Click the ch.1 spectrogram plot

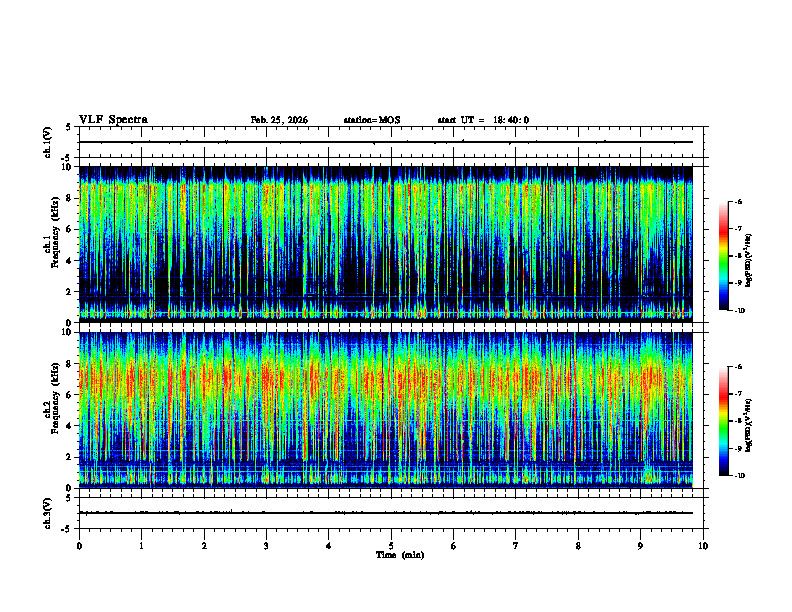pos(385,244)
